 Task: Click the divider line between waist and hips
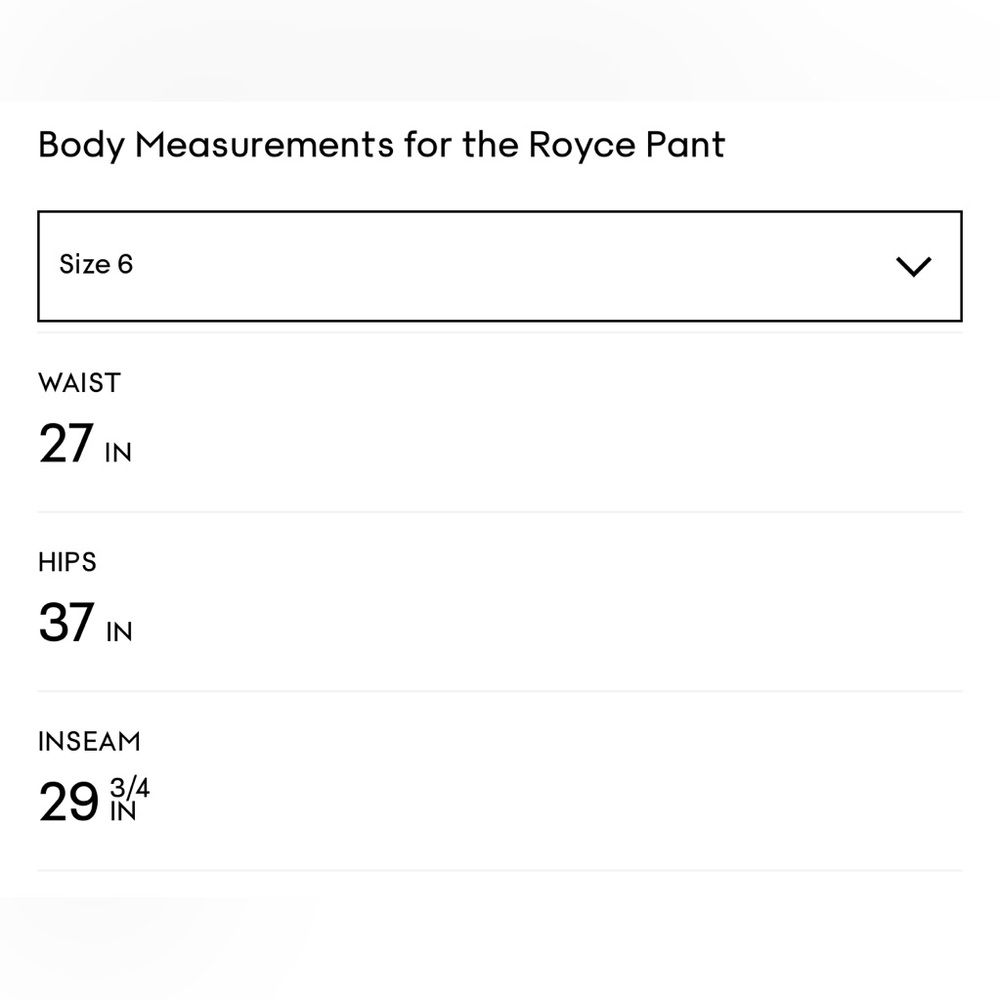point(499,512)
